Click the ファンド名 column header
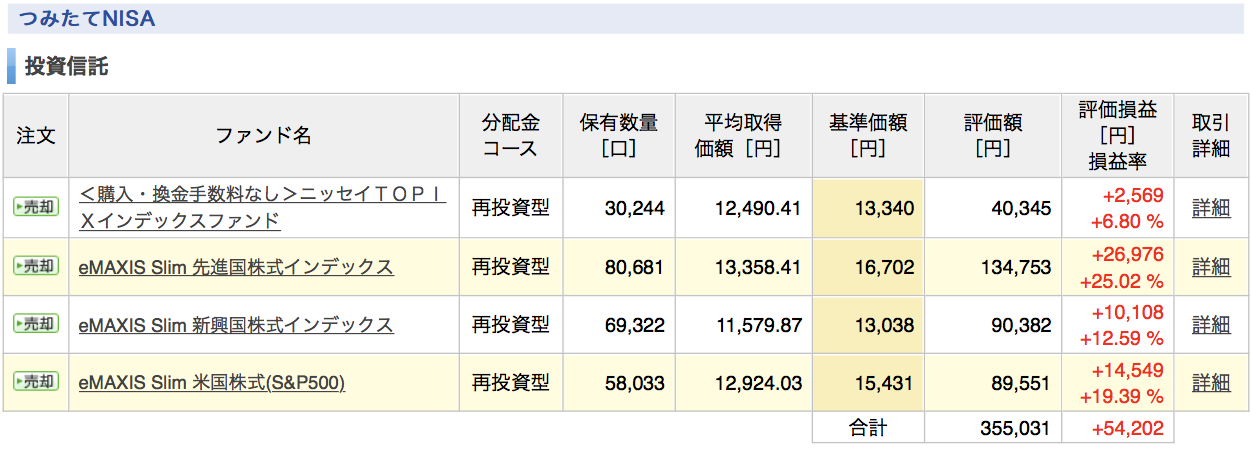1252x450 pixels. click(x=264, y=136)
